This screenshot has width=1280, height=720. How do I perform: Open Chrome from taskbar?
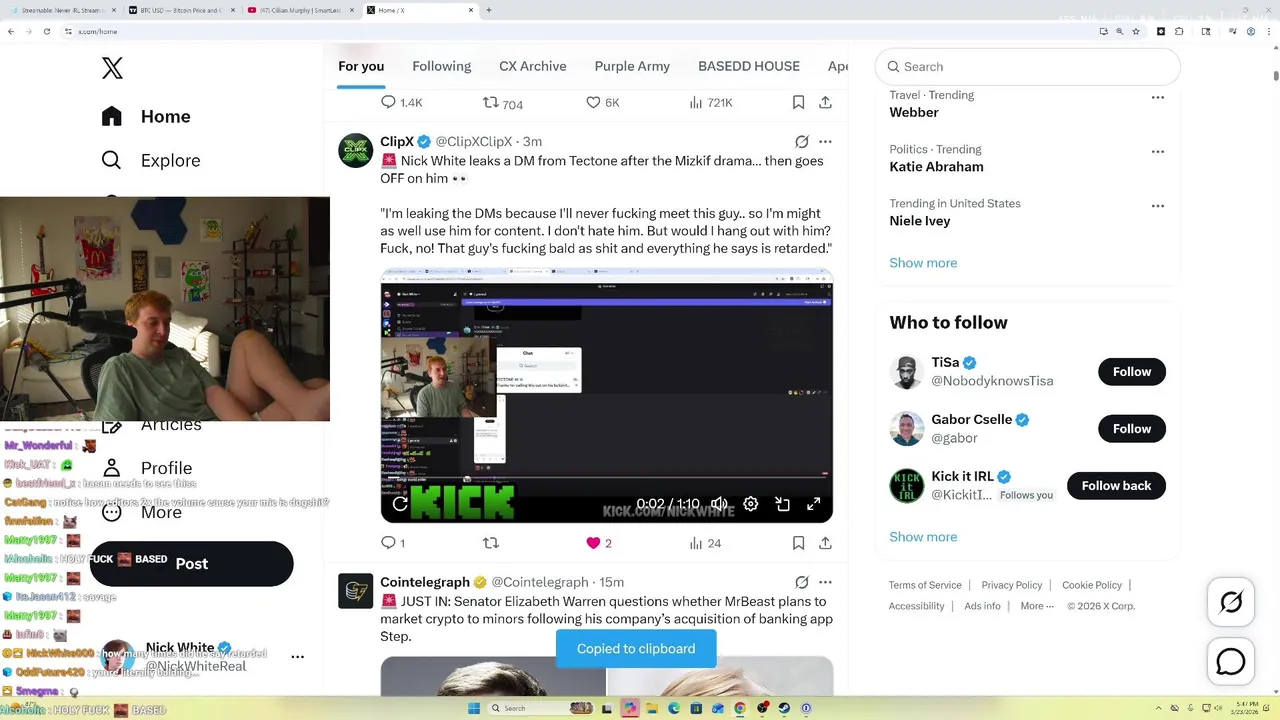click(x=740, y=708)
